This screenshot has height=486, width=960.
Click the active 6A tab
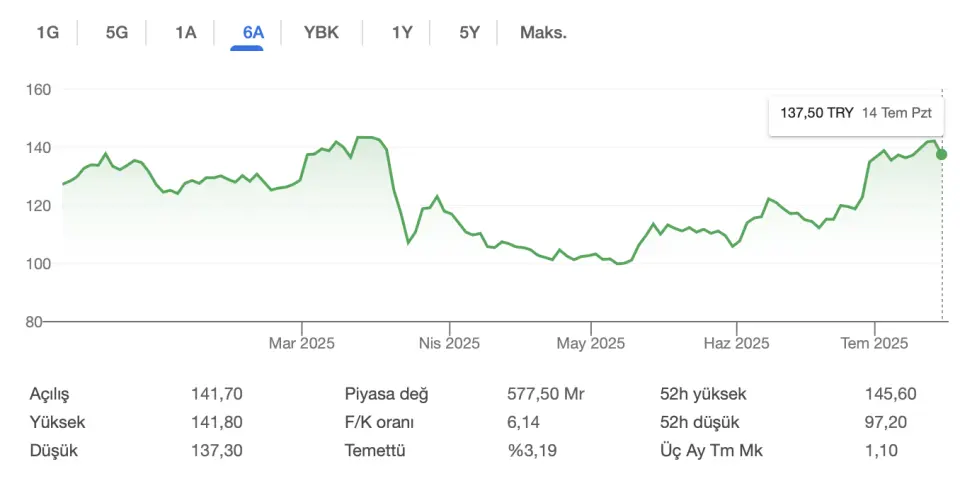(x=253, y=32)
